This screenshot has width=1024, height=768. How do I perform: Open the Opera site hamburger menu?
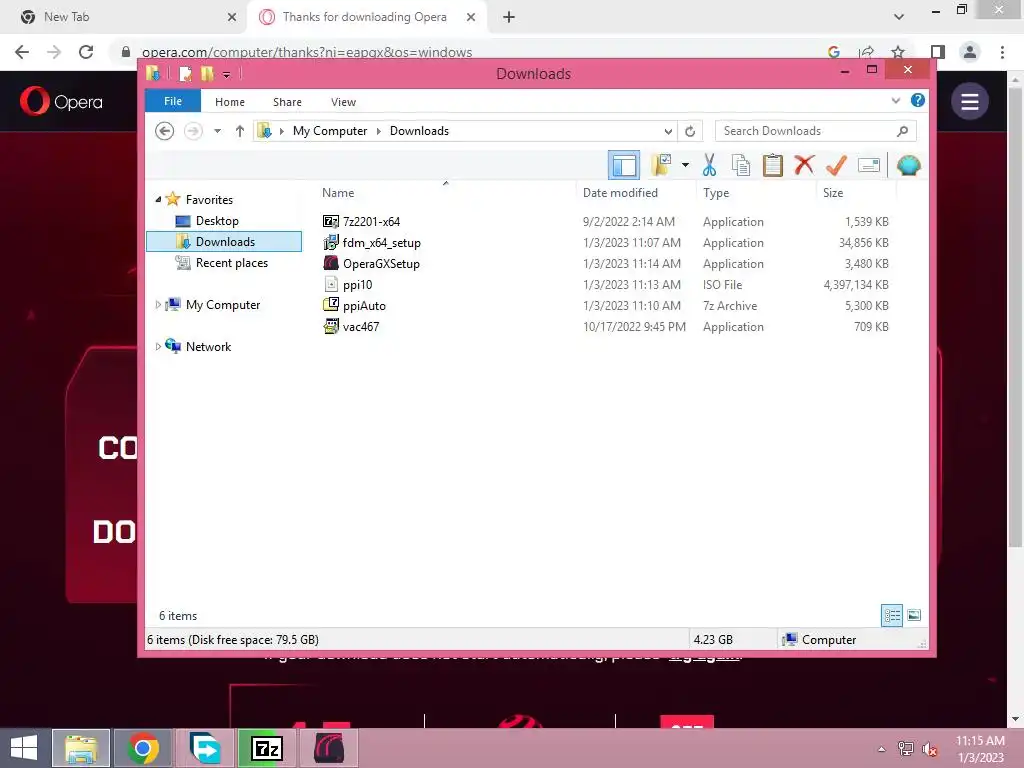(970, 101)
